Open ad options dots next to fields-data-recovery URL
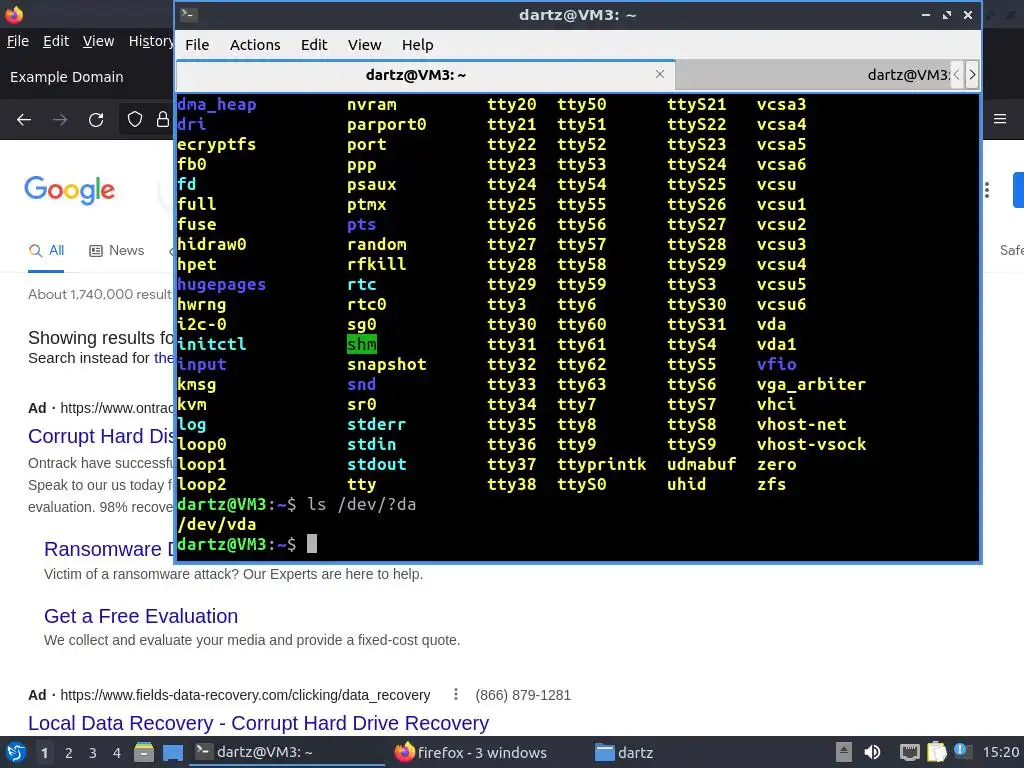Image resolution: width=1024 pixels, height=768 pixels. coord(455,694)
